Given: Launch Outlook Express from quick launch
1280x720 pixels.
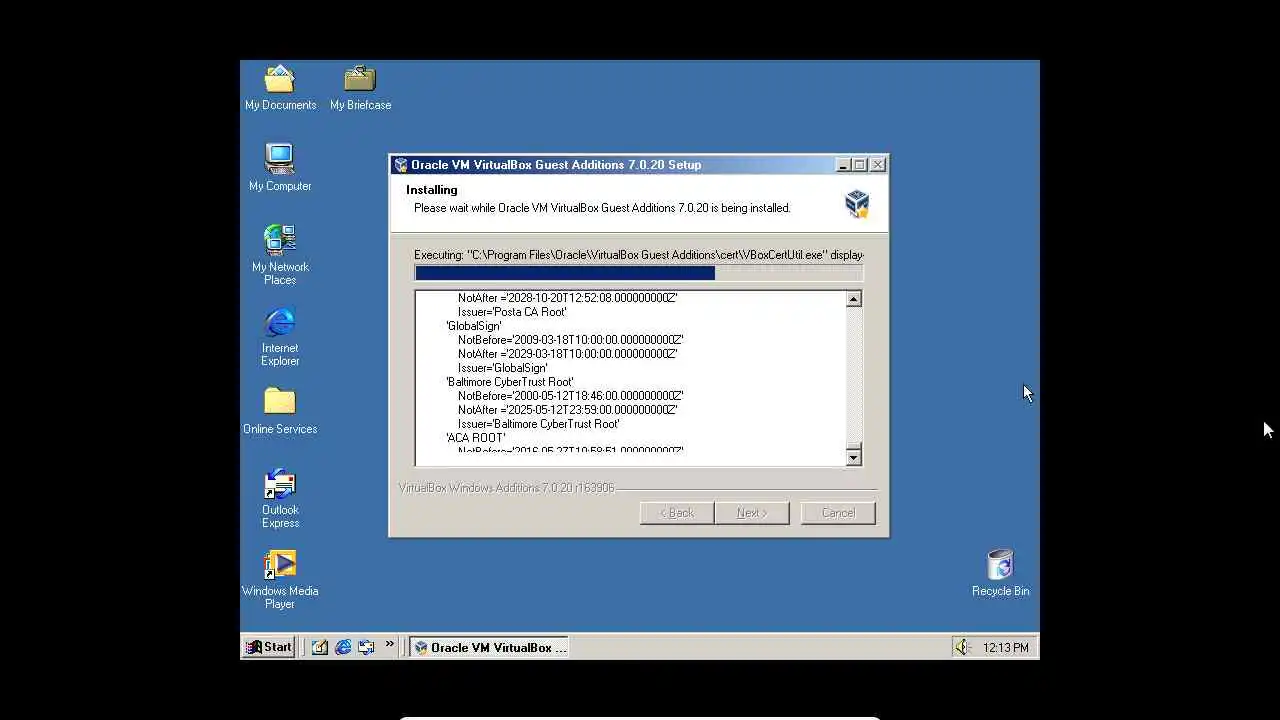Looking at the screenshot, I should click(x=366, y=647).
